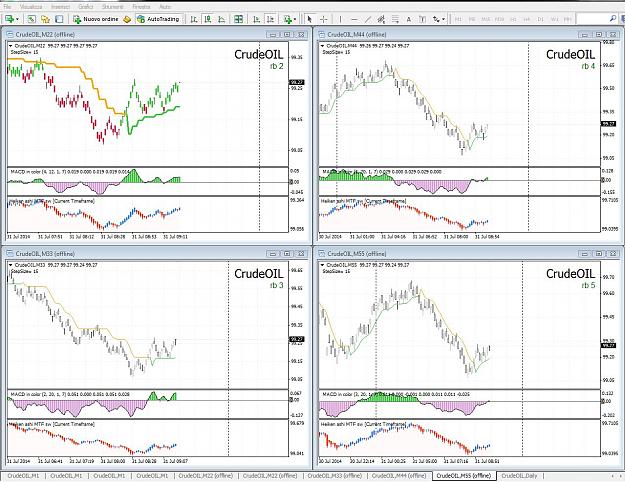Select the CrudeOIL,M55 (offline) tab

[x=464, y=476]
